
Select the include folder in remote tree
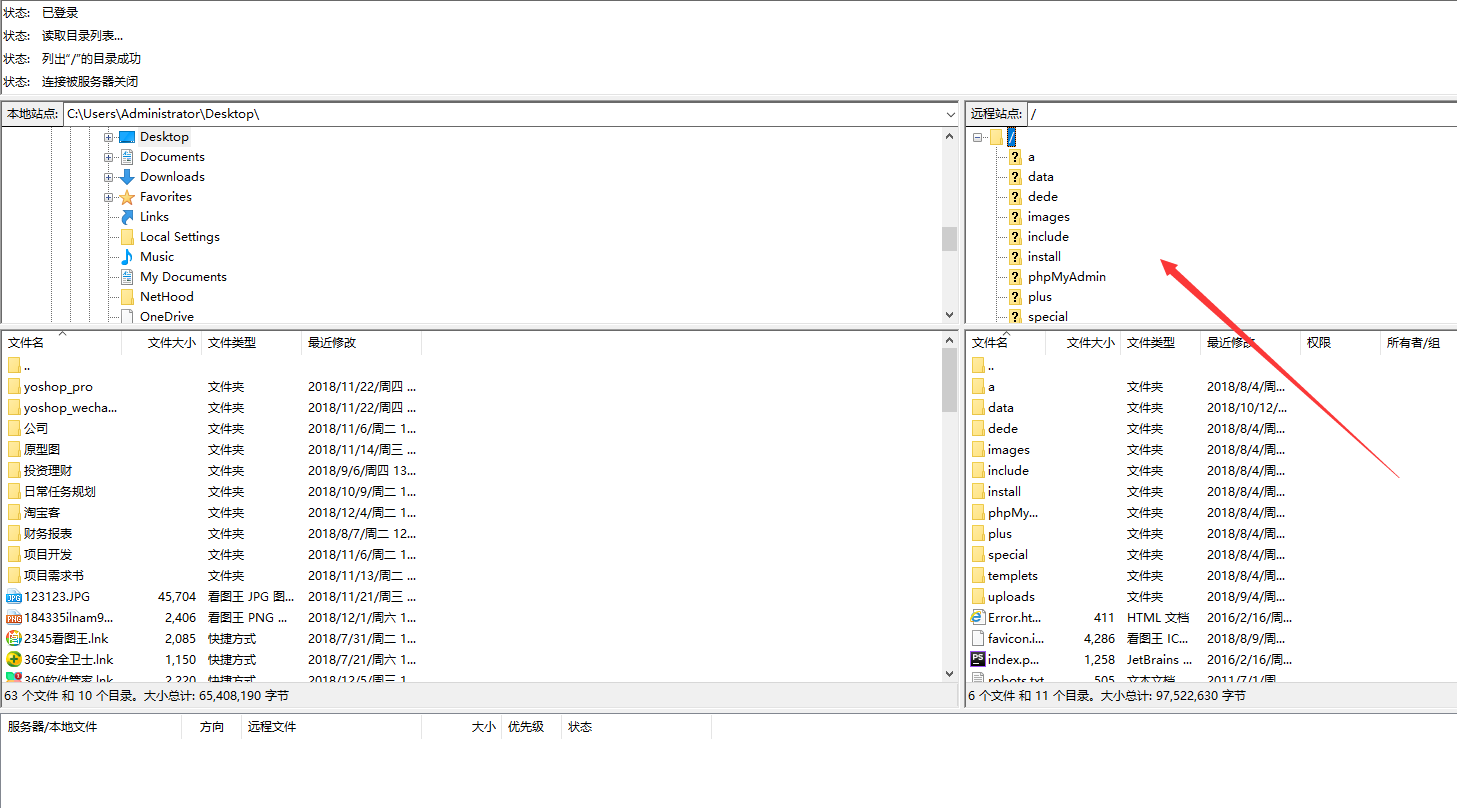pos(1047,237)
